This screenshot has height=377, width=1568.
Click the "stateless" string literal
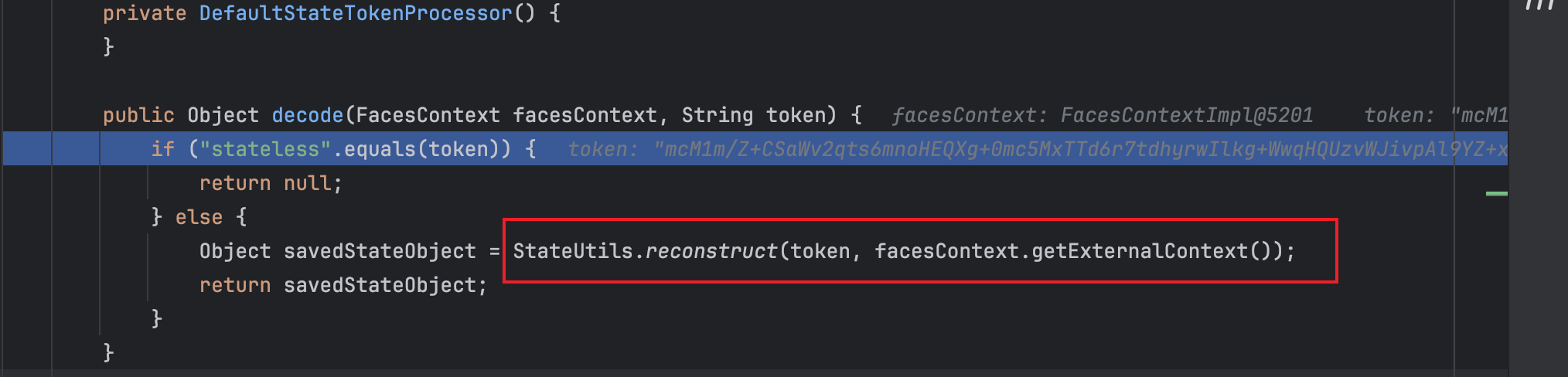[265, 149]
